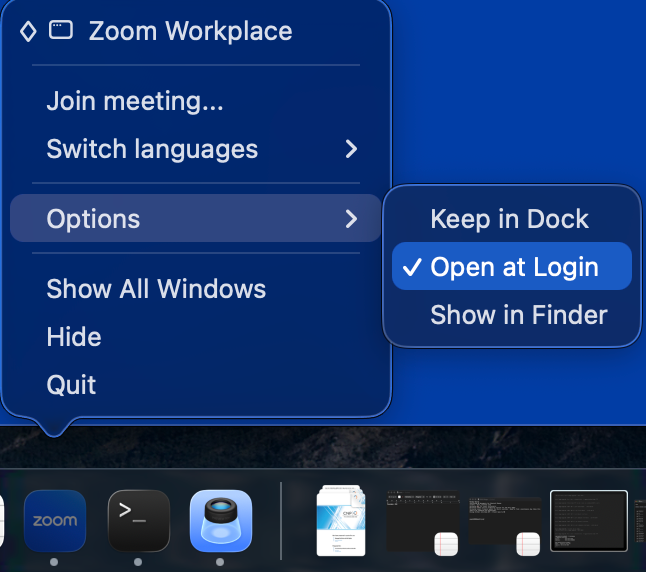
Task: Click the diamond icon beside Zoom Workplace
Action: 28,31
